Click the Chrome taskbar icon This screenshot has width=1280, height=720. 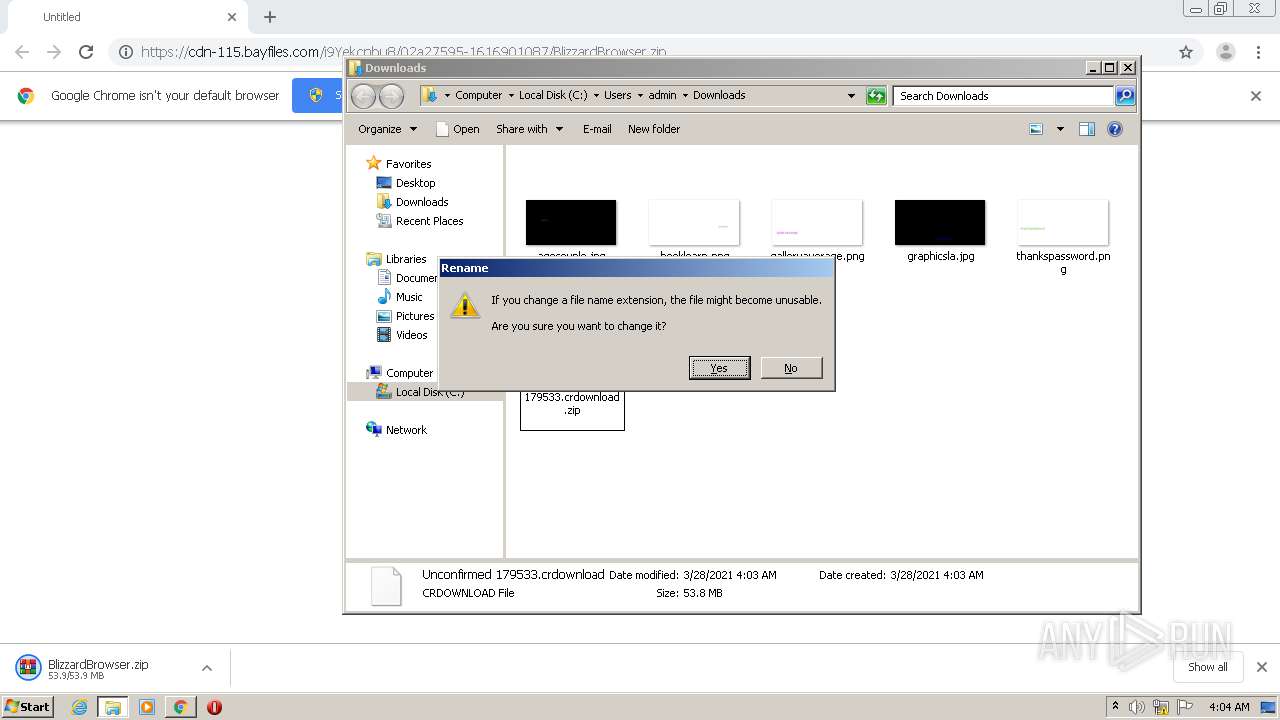tap(180, 707)
